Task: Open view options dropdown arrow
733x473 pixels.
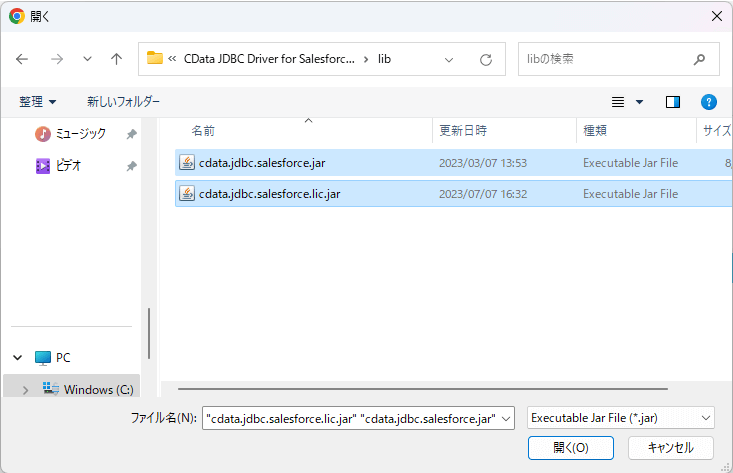Action: click(x=640, y=102)
